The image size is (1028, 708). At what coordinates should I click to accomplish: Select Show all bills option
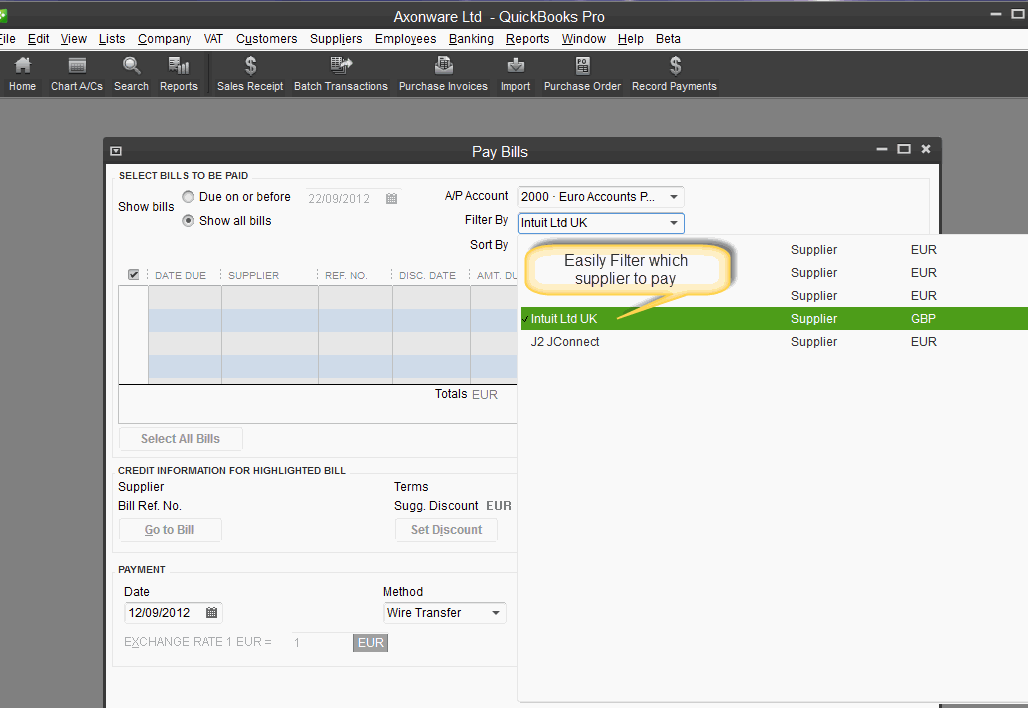click(188, 221)
